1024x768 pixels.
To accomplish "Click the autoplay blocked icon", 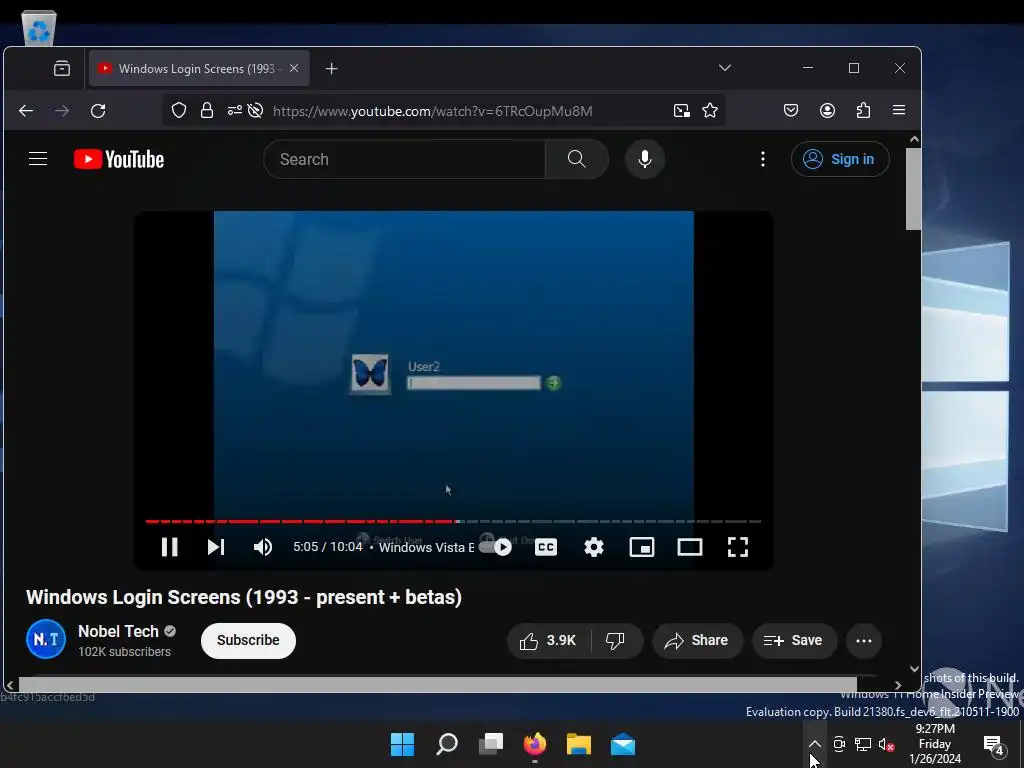I will pyautogui.click(x=255, y=110).
